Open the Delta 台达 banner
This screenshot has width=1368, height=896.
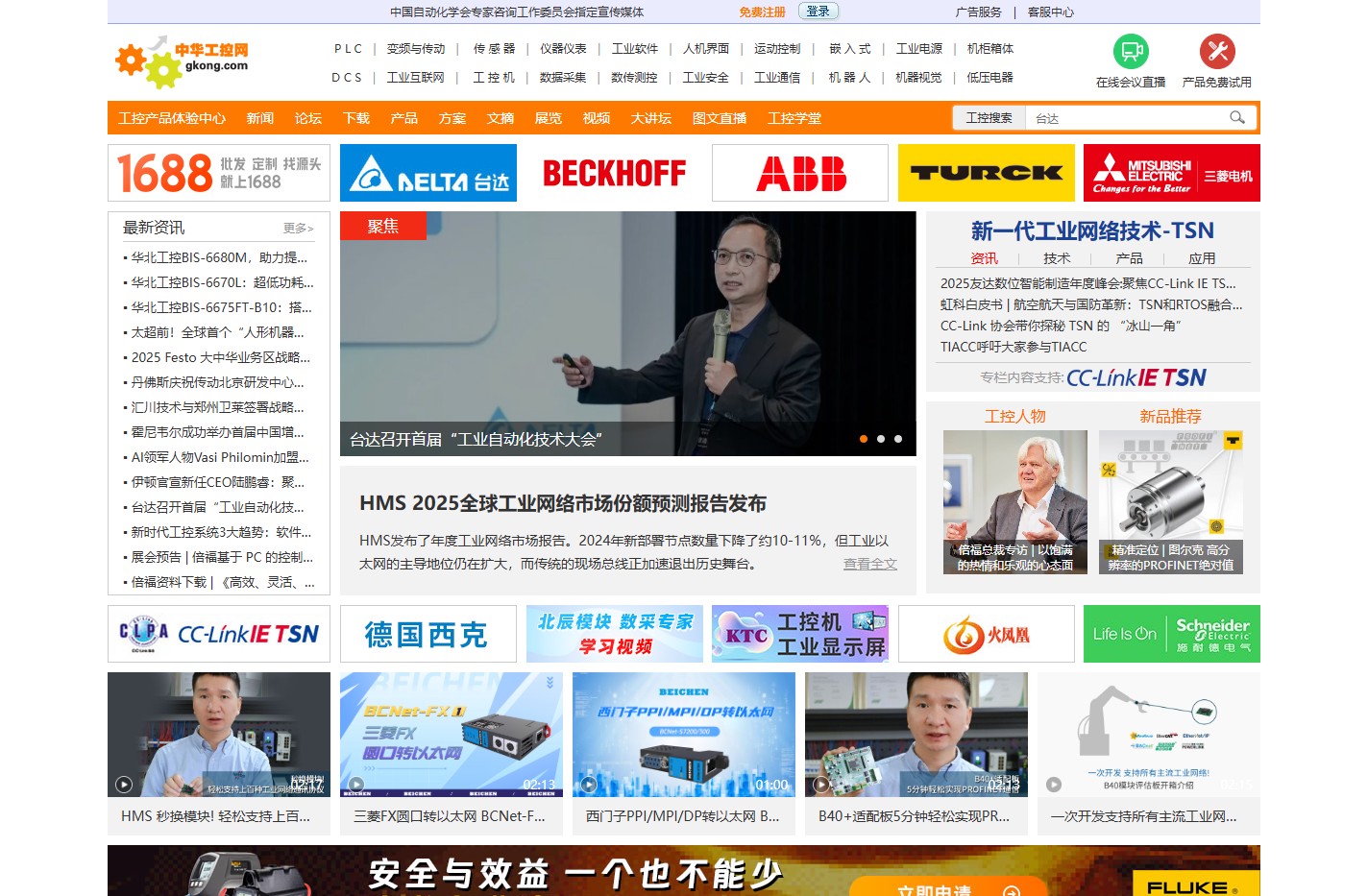428,173
